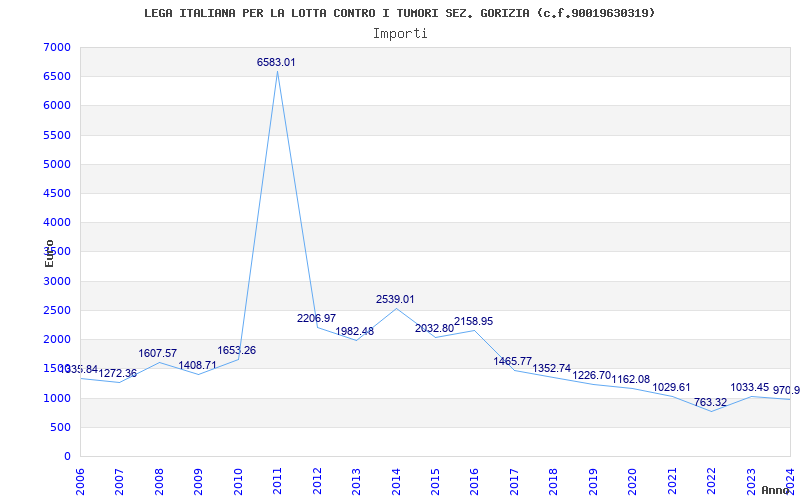
Task: Select the 5000 y-axis tick label
Action: click(x=57, y=164)
